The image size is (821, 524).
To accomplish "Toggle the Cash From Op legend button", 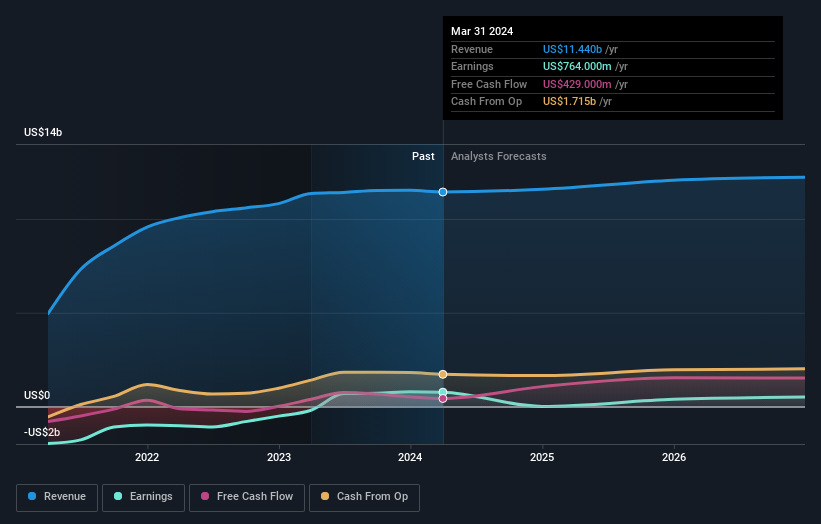I will 364,497.
